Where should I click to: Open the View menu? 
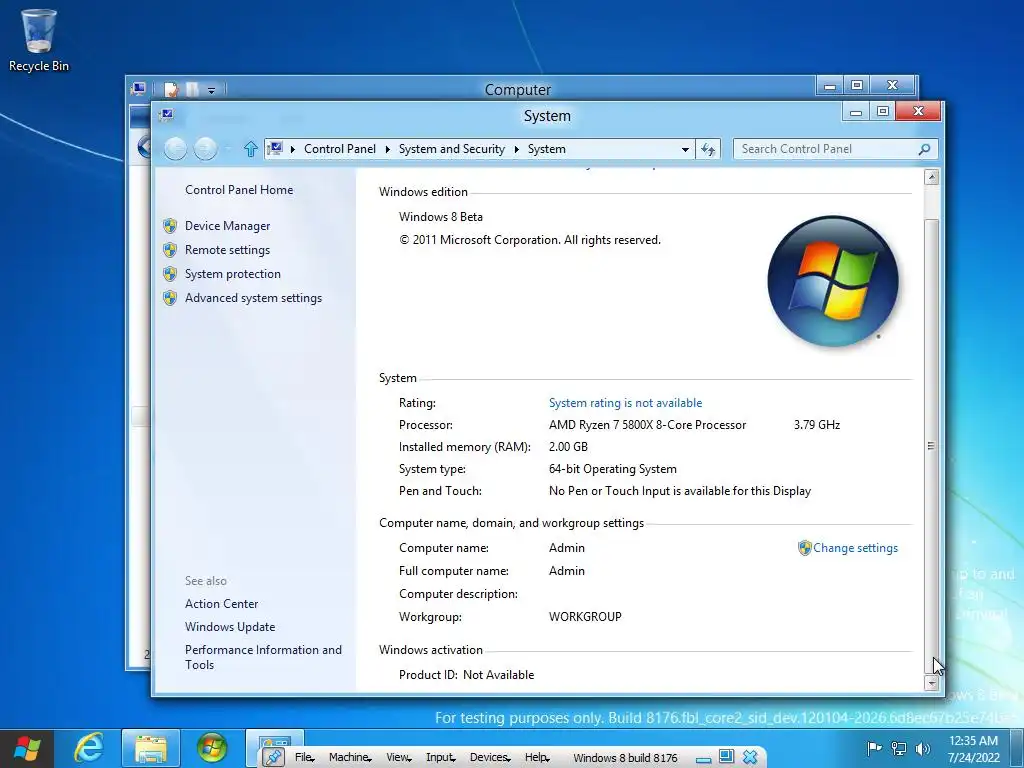pos(398,757)
